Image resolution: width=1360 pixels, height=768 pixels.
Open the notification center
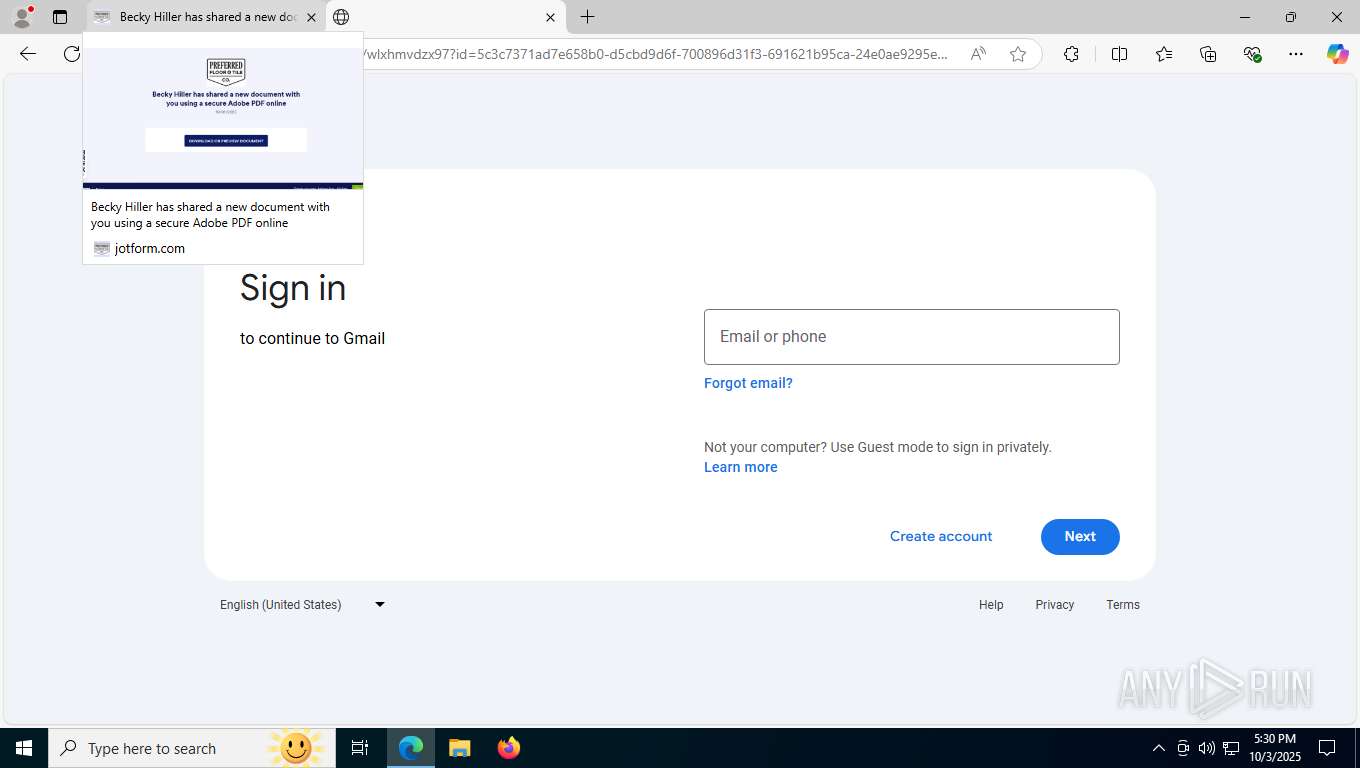pos(1327,748)
